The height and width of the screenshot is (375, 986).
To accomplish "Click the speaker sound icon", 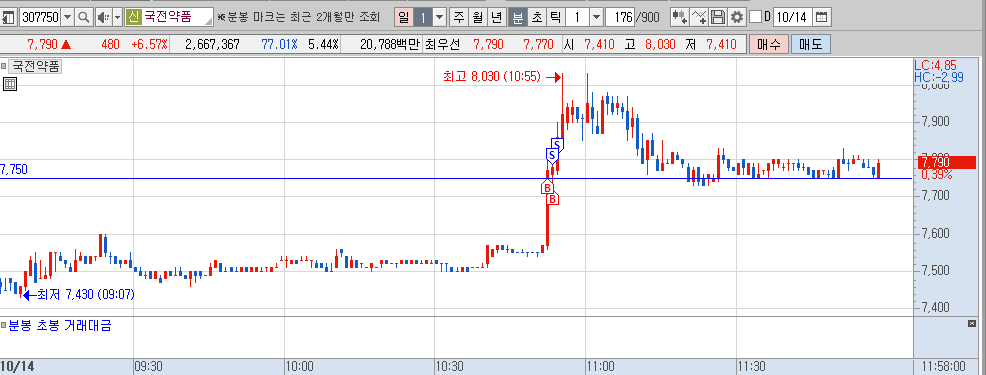I will coord(103,17).
